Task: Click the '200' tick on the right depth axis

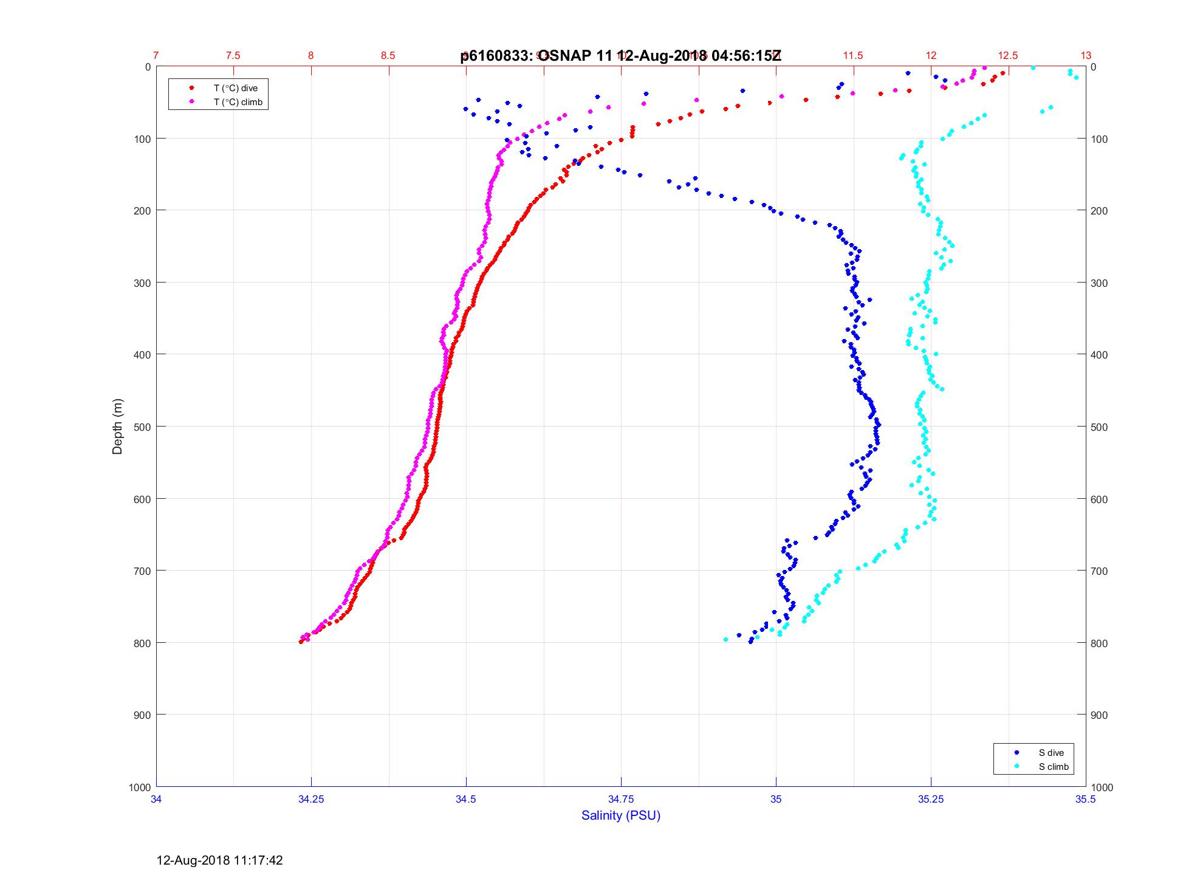Action: click(1101, 210)
